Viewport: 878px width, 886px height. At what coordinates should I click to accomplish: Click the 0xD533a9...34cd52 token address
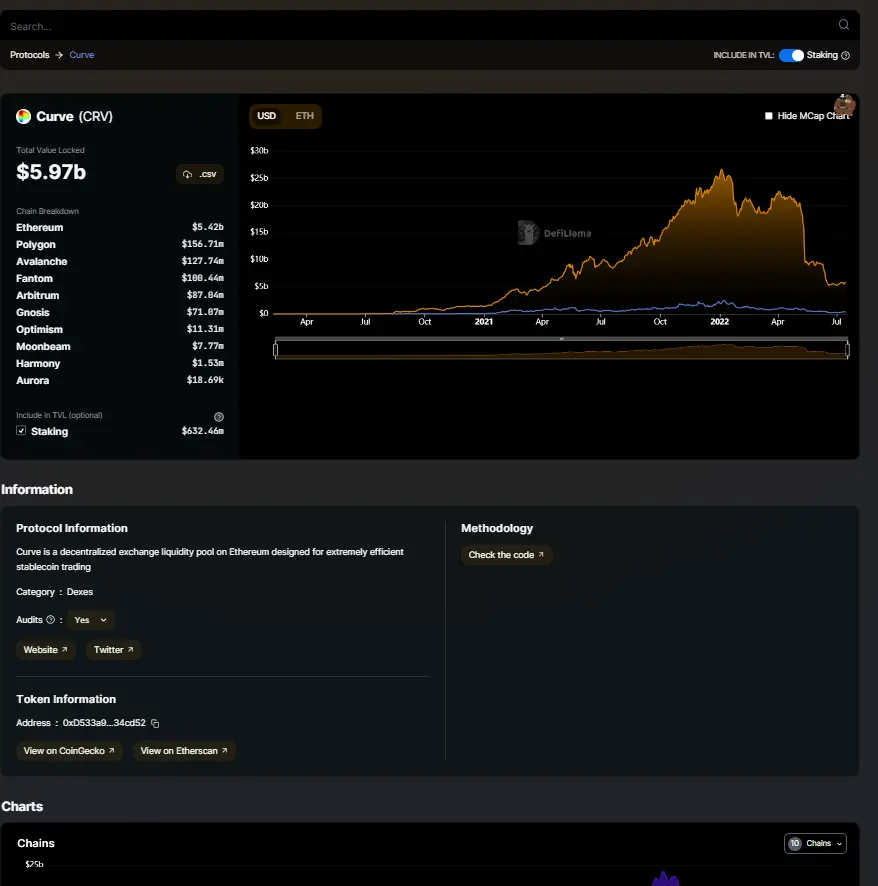click(104, 723)
